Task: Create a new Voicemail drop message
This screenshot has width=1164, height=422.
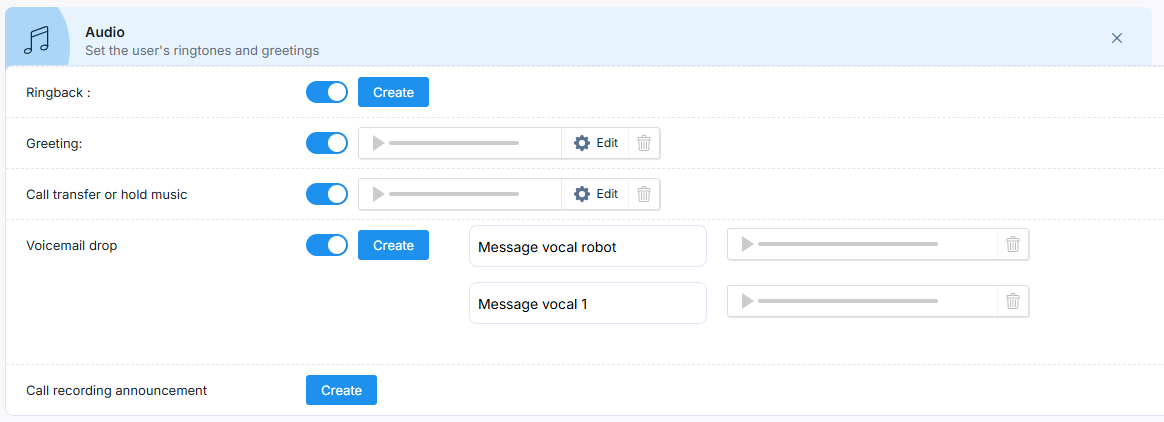Action: click(x=393, y=245)
